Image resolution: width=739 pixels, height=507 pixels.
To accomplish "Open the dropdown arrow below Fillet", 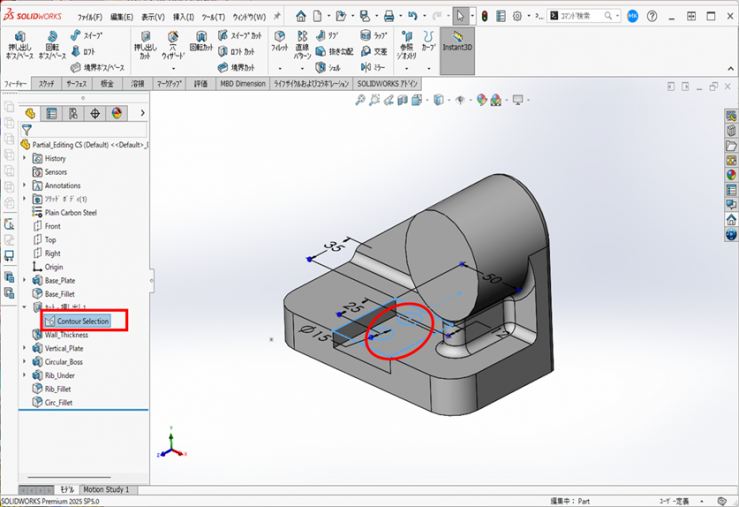I will click(279, 68).
